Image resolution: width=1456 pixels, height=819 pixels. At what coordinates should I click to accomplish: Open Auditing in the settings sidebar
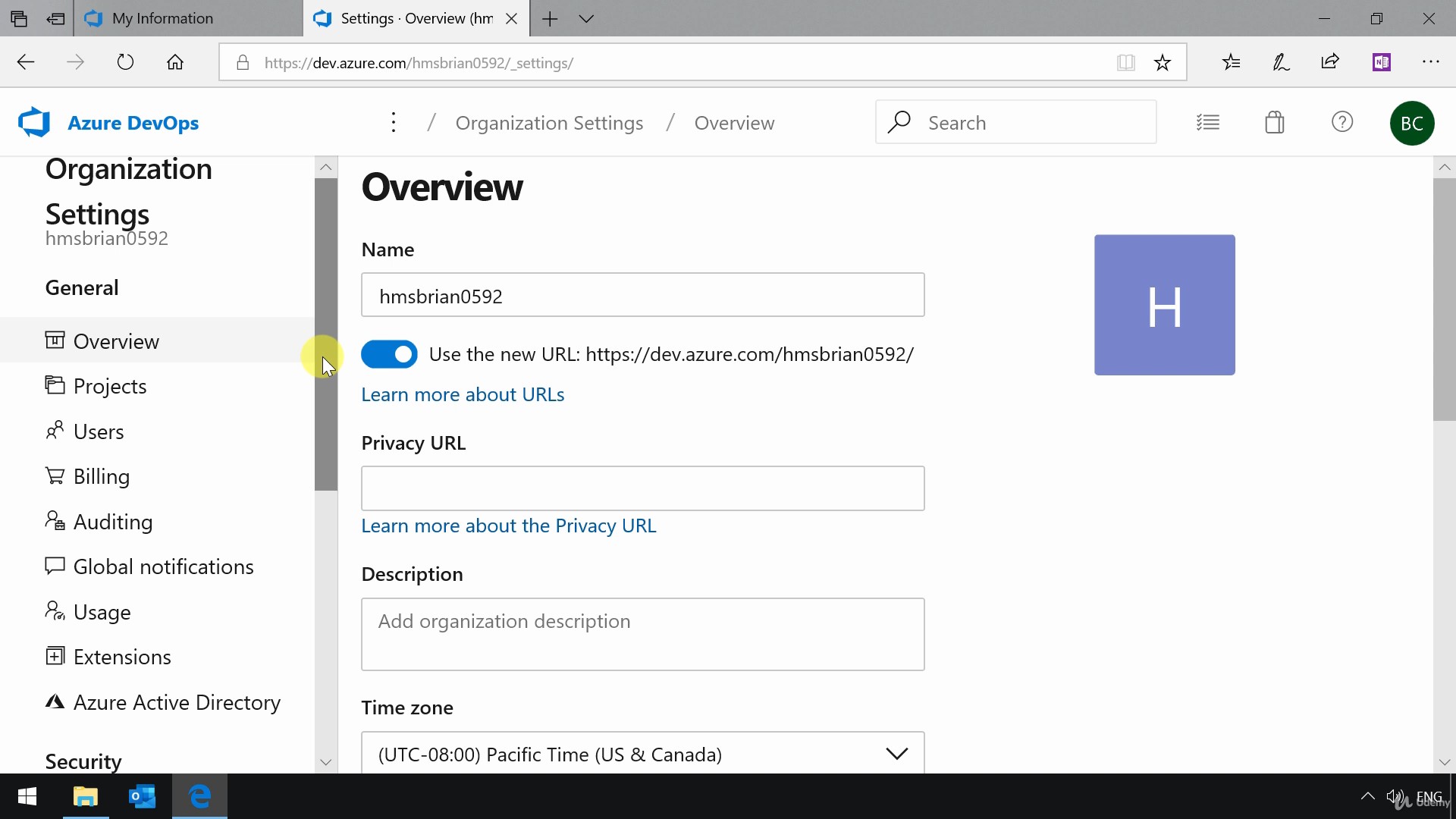(157, 521)
